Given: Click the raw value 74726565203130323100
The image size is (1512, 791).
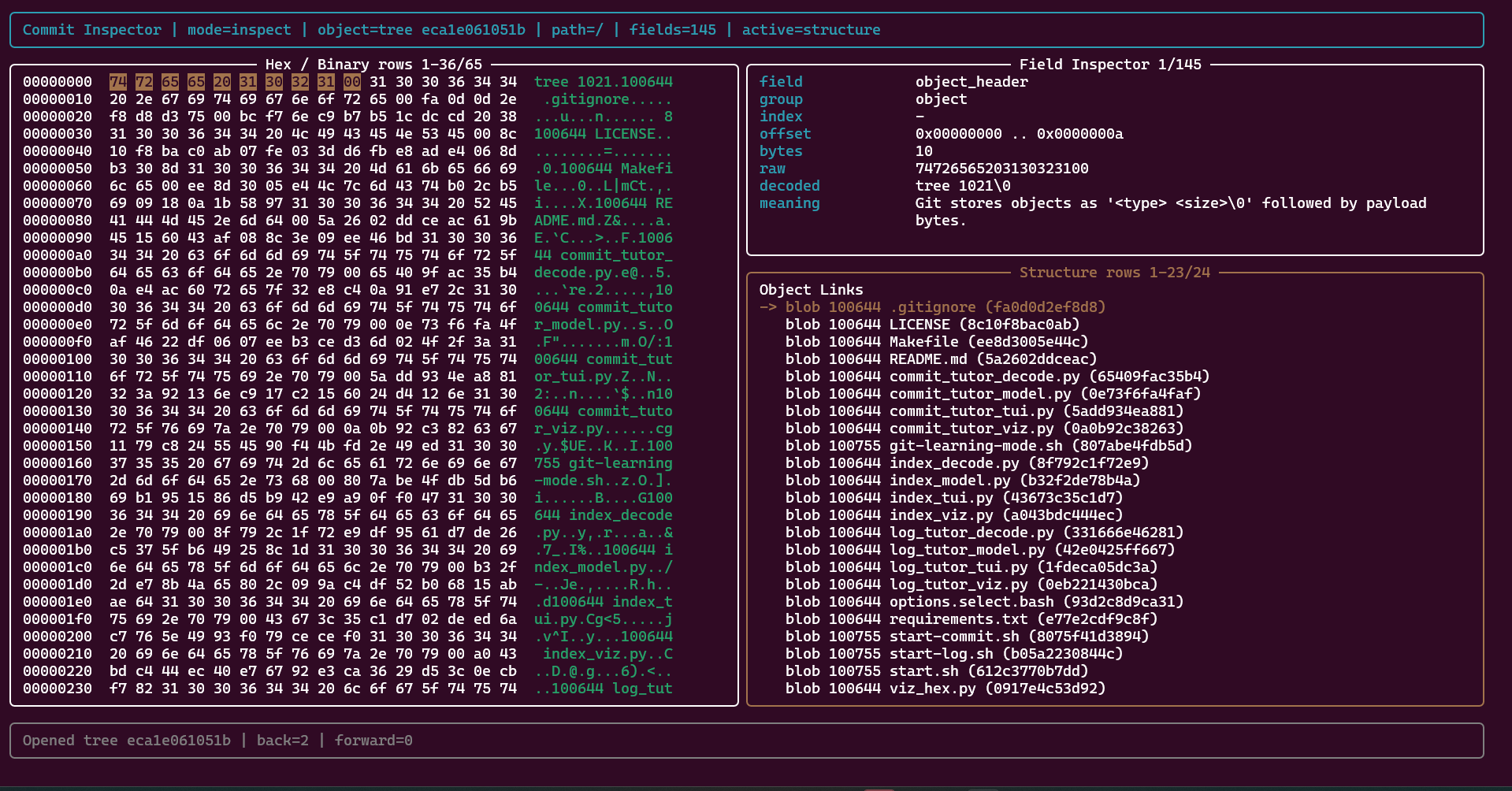Looking at the screenshot, I should pos(1002,169).
